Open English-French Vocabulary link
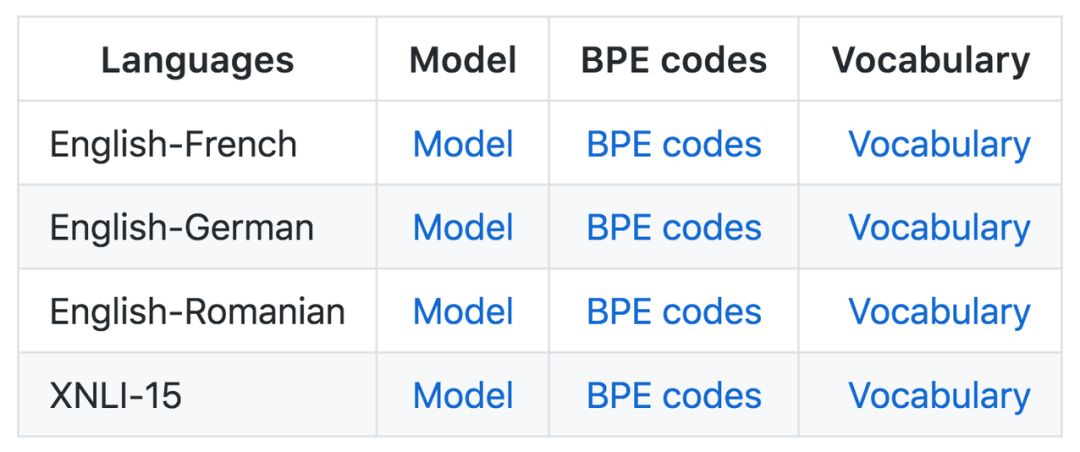The image size is (1080, 452). point(939,144)
